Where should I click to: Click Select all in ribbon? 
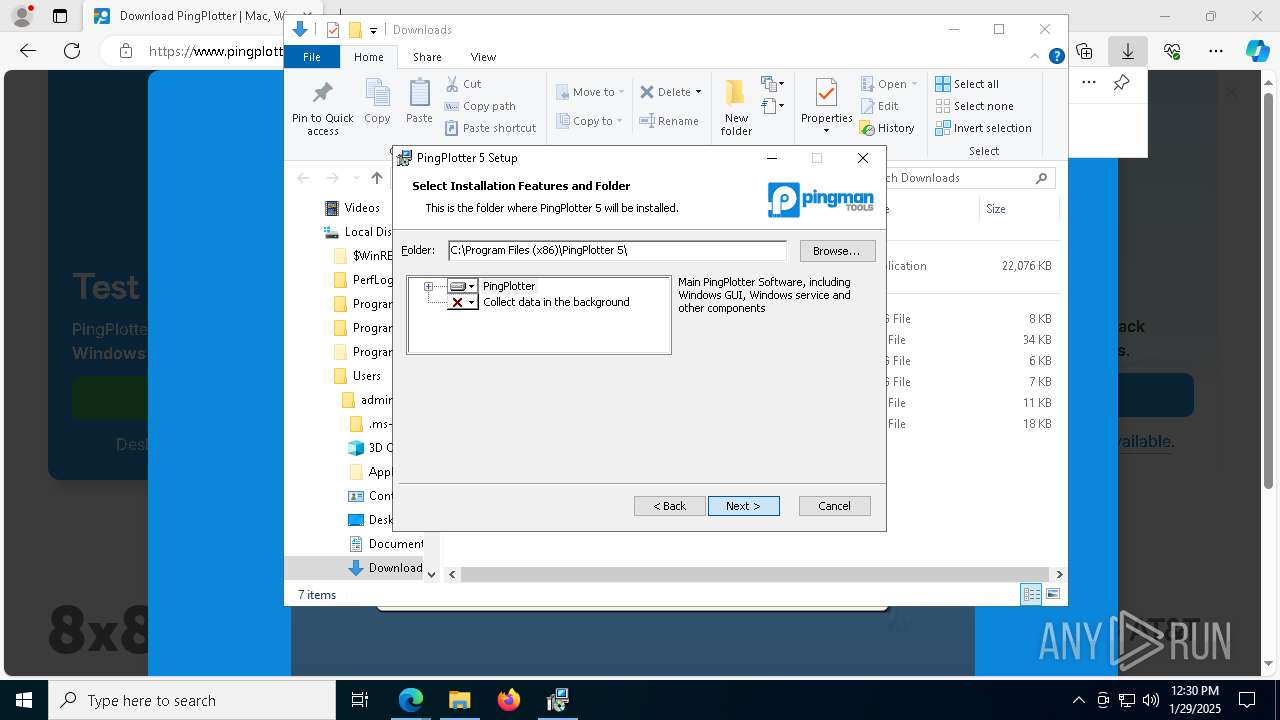click(967, 84)
